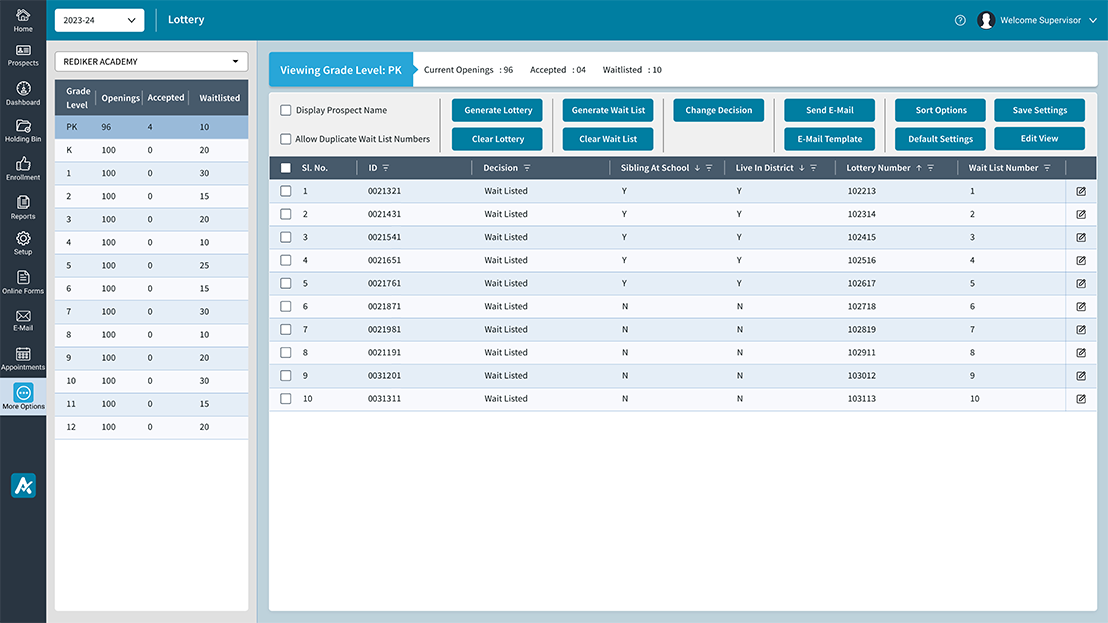
Task: Open the Welcome Supervisor account menu
Action: coord(1040,19)
